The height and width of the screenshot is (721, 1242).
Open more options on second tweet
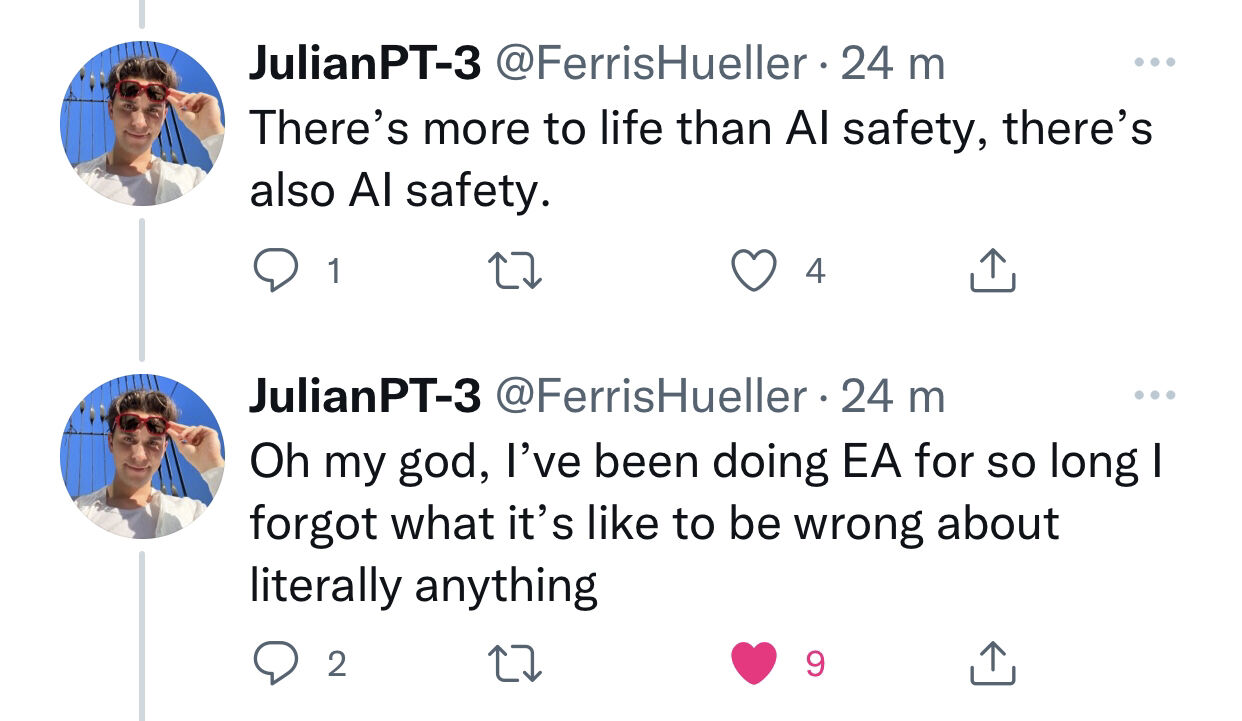1156,396
